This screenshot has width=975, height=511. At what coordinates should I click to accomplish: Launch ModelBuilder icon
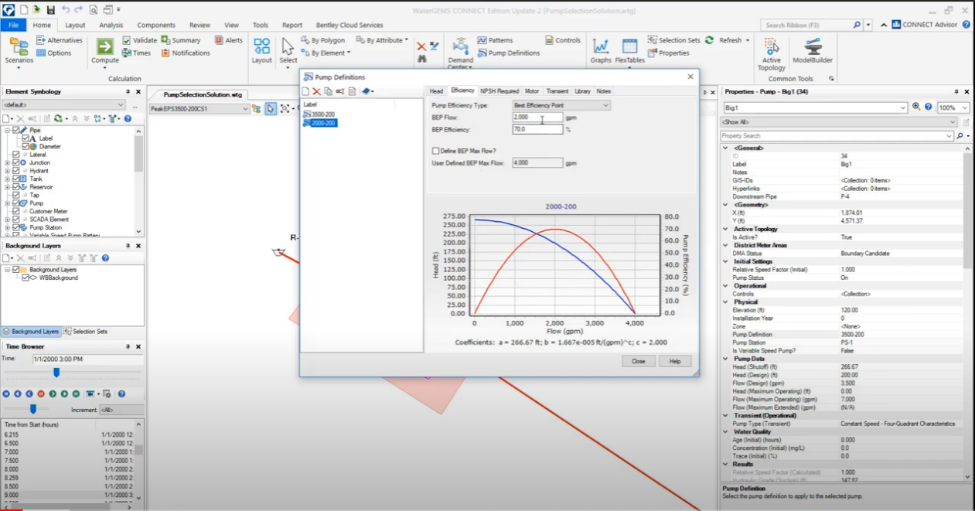coord(812,46)
